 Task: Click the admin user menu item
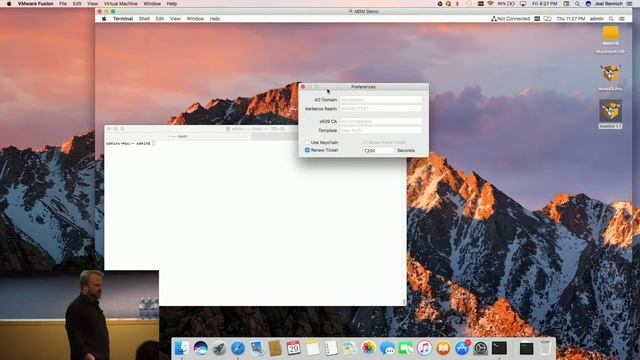[x=596, y=19]
